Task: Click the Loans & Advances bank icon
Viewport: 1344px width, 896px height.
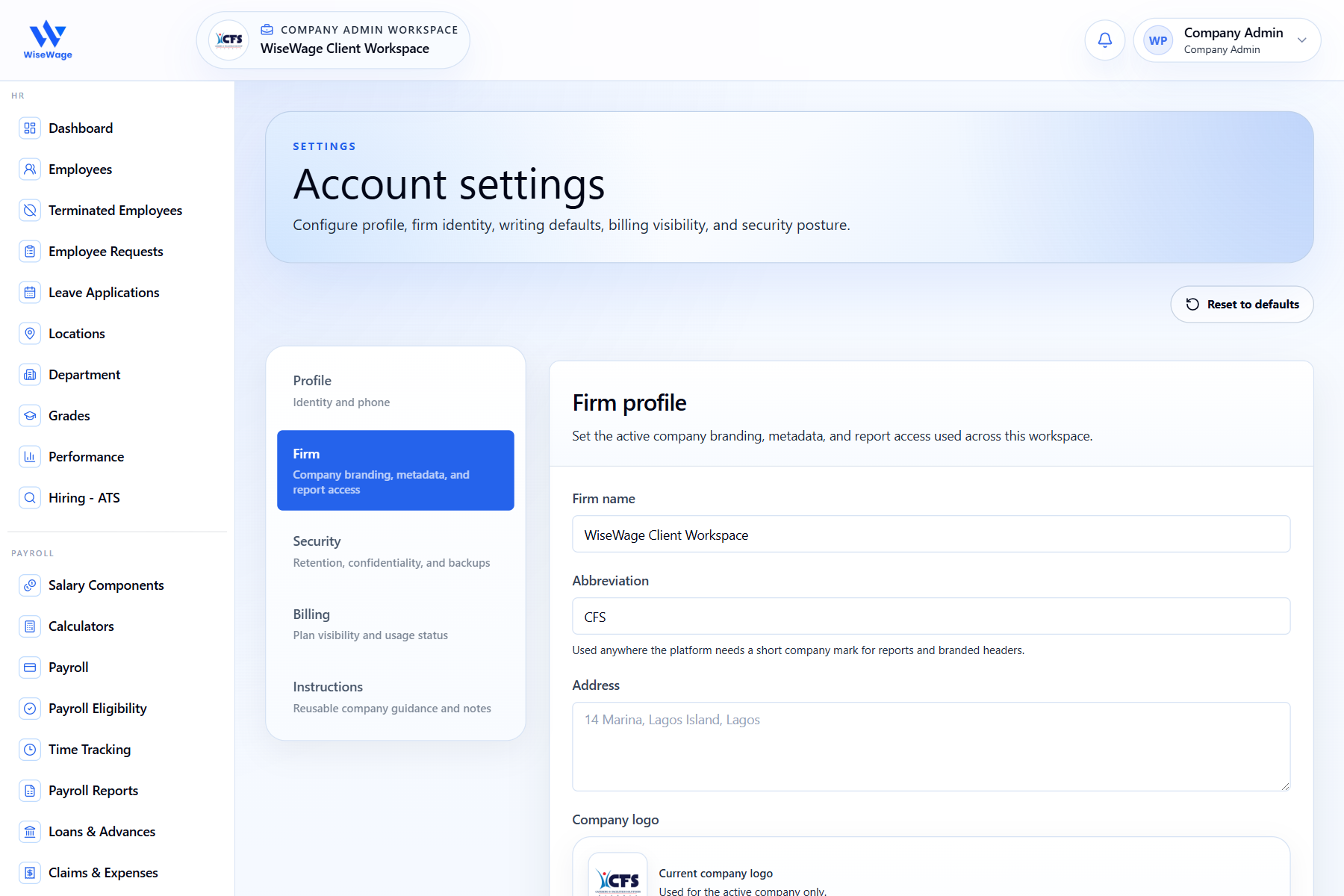Action: point(30,832)
